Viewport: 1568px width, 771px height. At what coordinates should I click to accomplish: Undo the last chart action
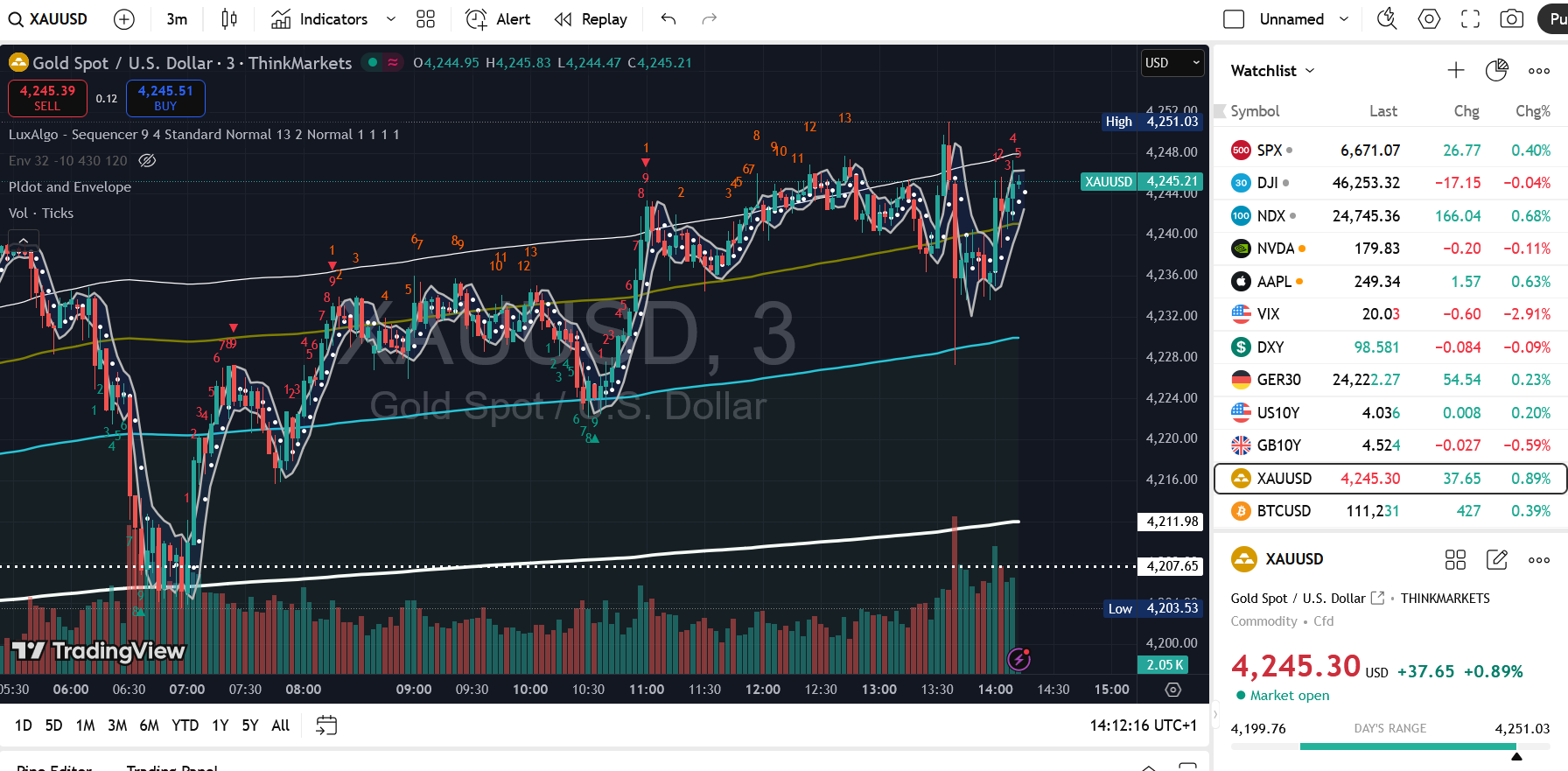click(x=668, y=19)
